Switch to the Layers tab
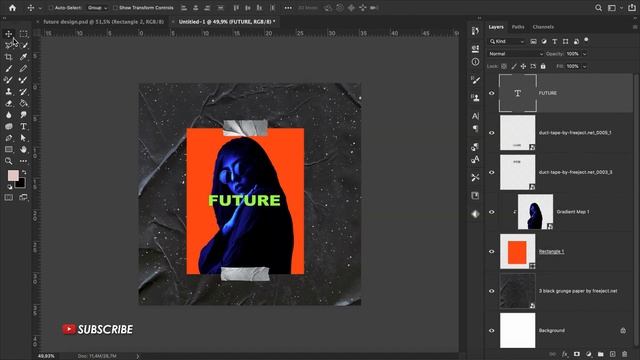 click(x=496, y=27)
